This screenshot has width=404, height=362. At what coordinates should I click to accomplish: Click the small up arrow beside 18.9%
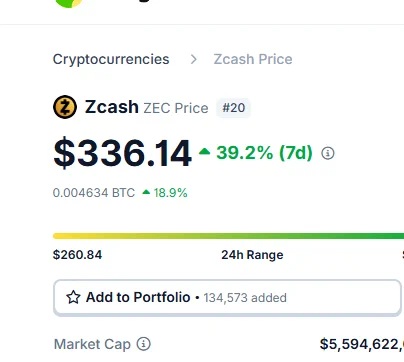point(146,192)
